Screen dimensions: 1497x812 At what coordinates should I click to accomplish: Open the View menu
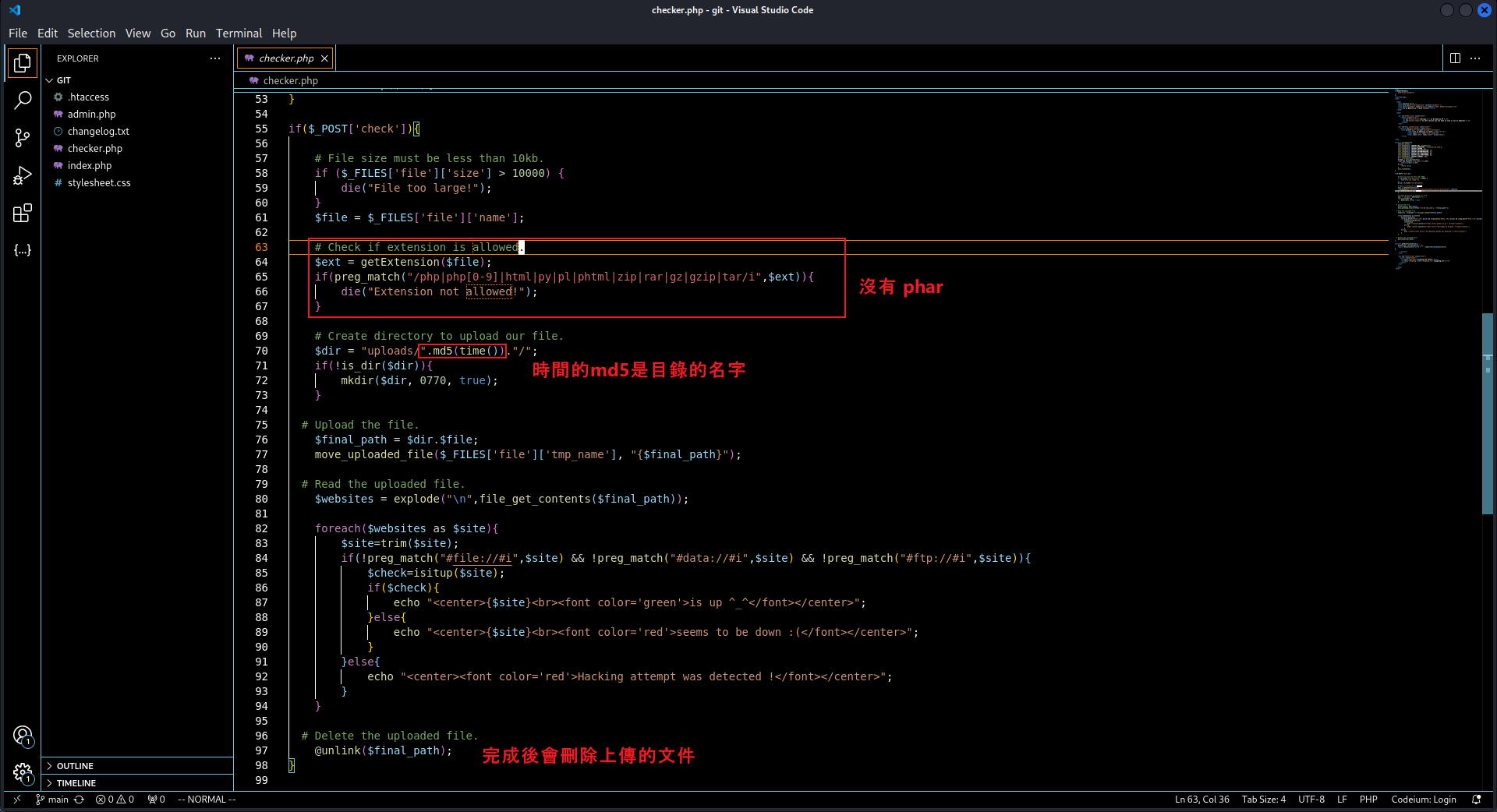(x=138, y=34)
